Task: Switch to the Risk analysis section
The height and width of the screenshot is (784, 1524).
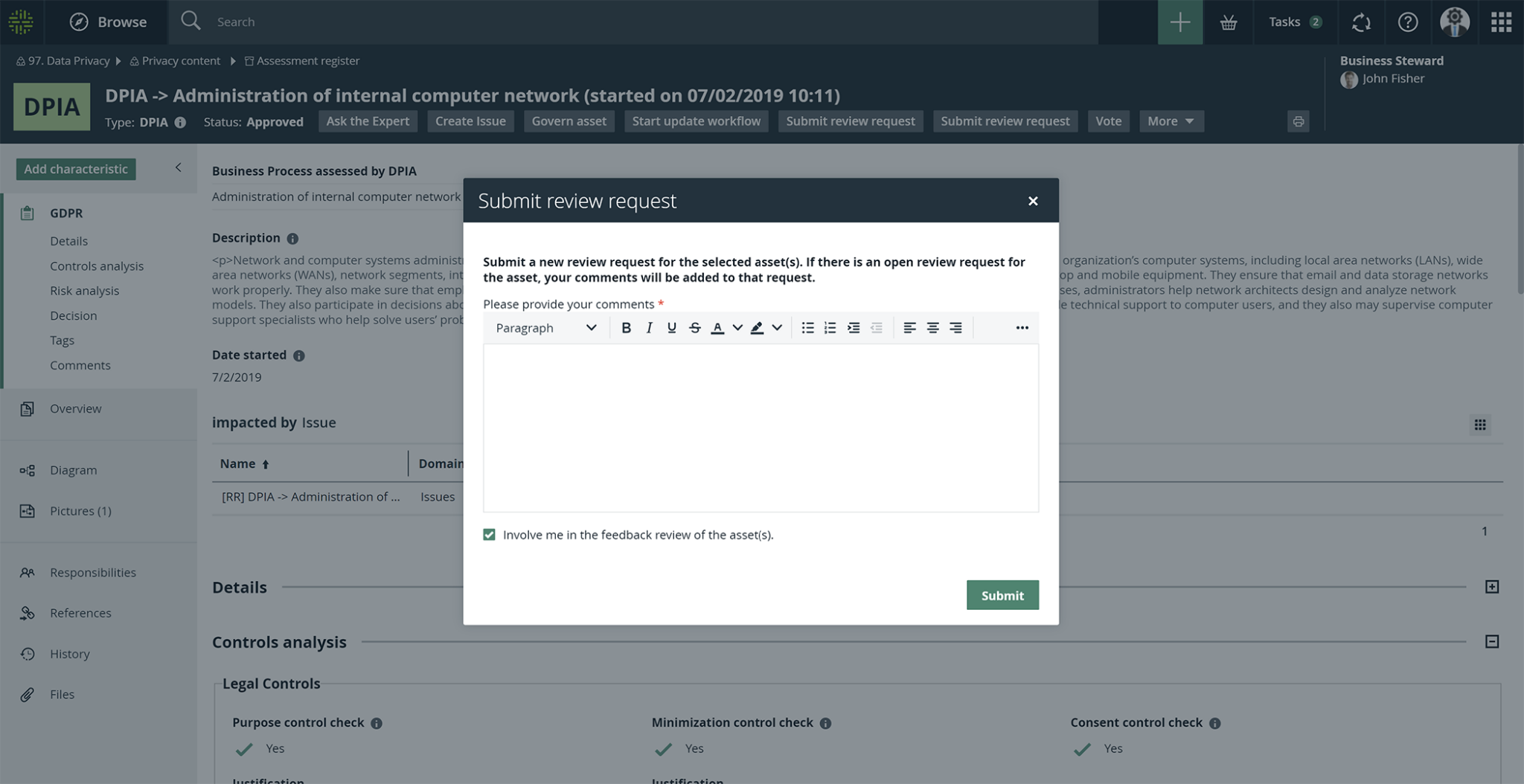Action: point(84,290)
